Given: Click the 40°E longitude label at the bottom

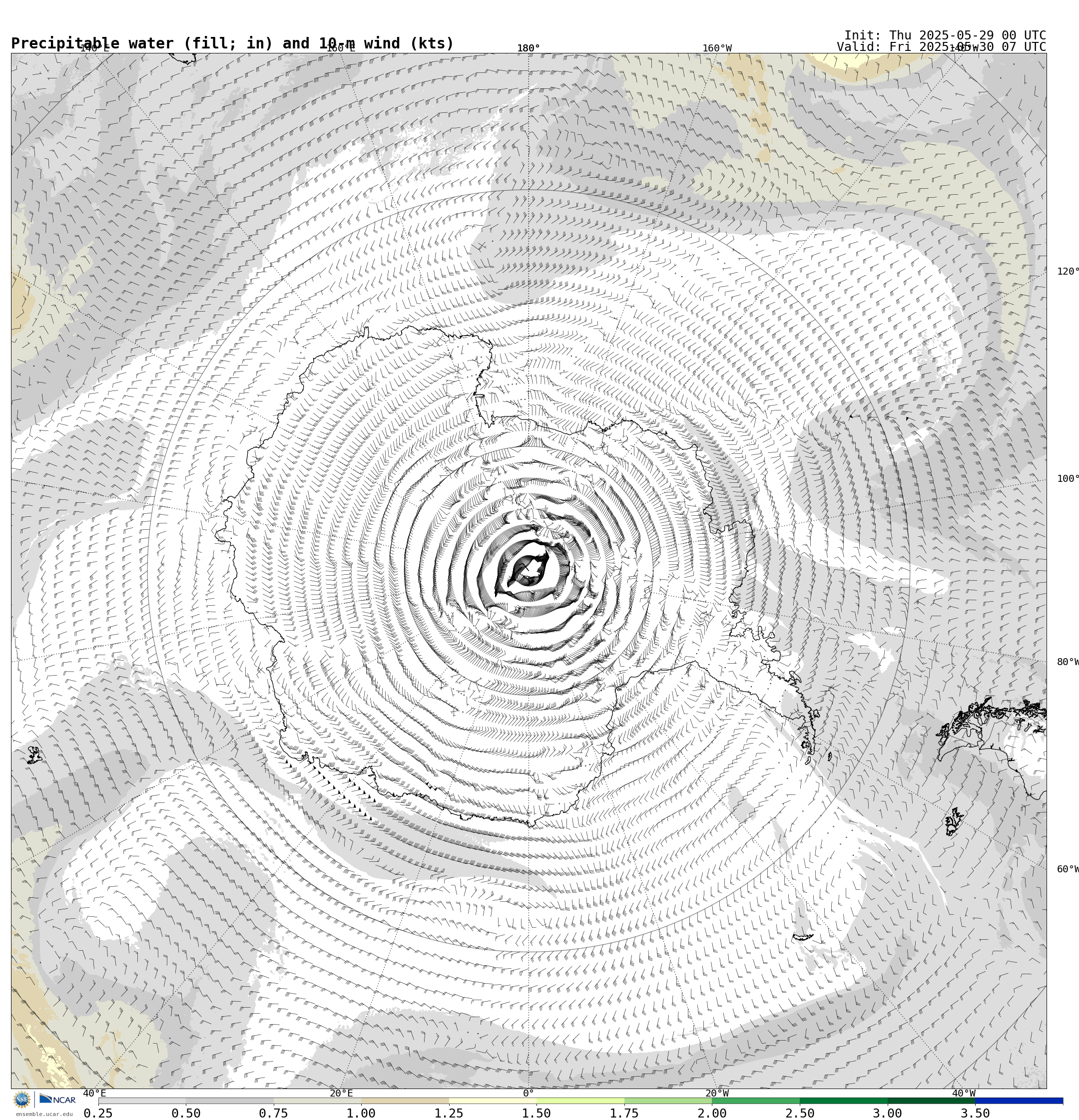Looking at the screenshot, I should pos(94,1093).
